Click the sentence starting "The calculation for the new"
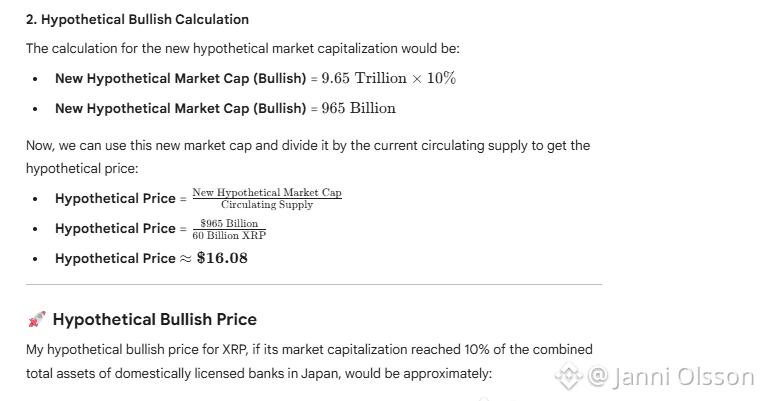This screenshot has height=401, width=762. coord(242,48)
